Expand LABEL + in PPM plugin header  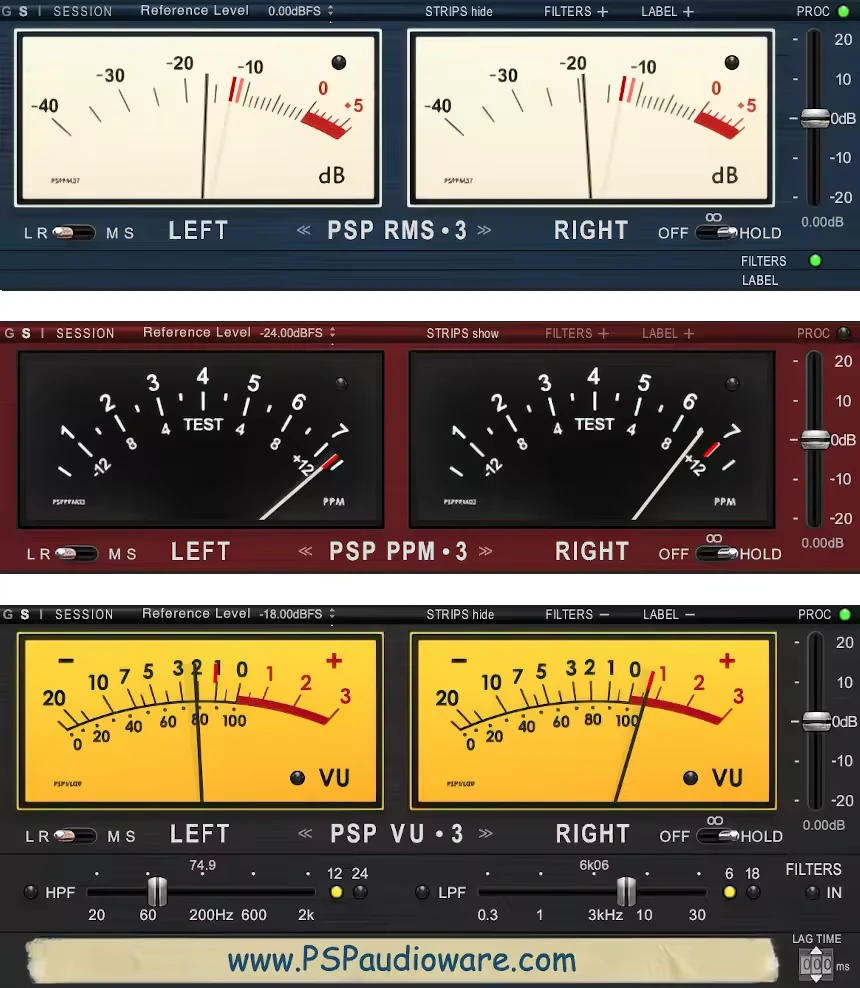pos(668,333)
